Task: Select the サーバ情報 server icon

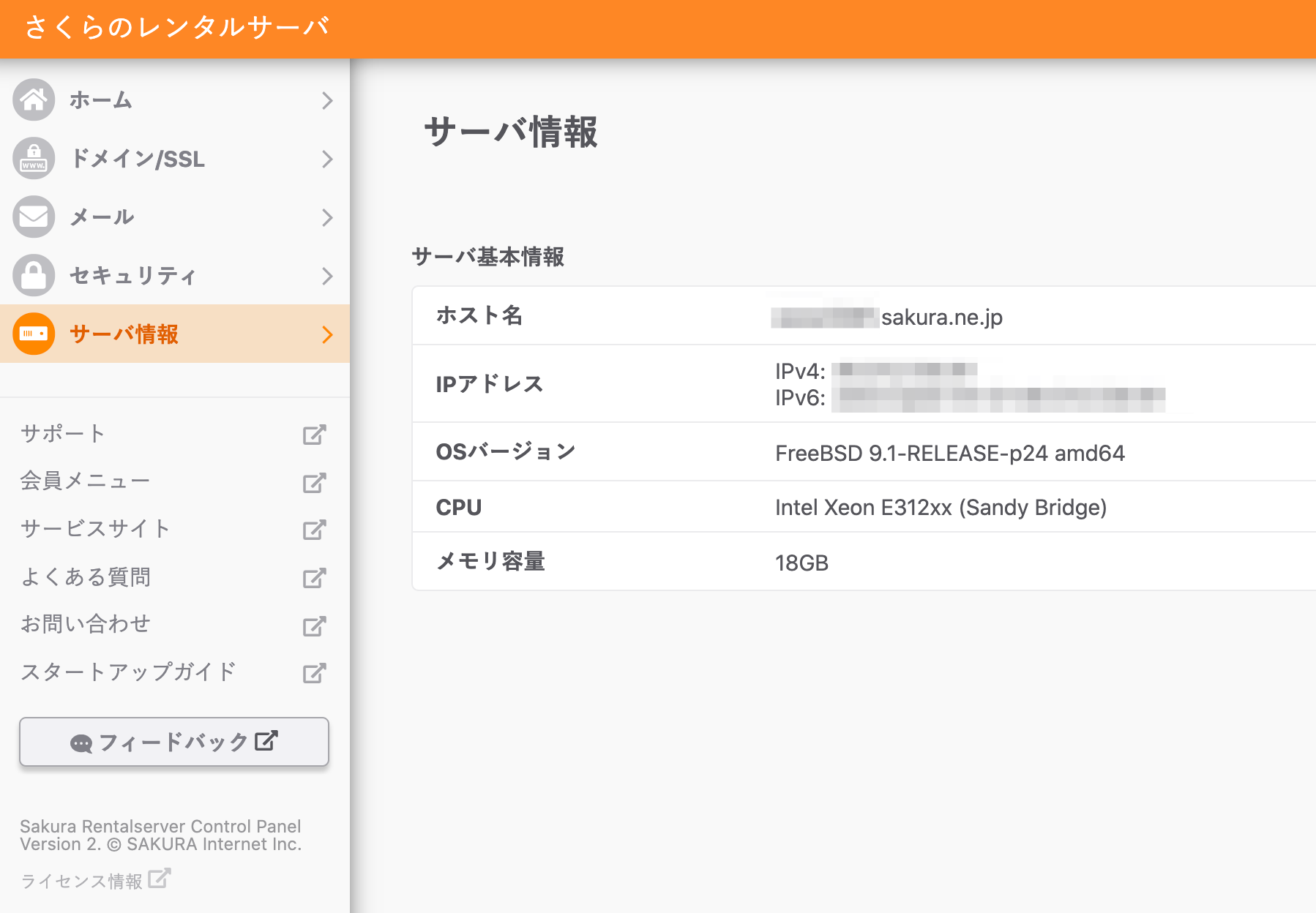Action: coord(33,334)
